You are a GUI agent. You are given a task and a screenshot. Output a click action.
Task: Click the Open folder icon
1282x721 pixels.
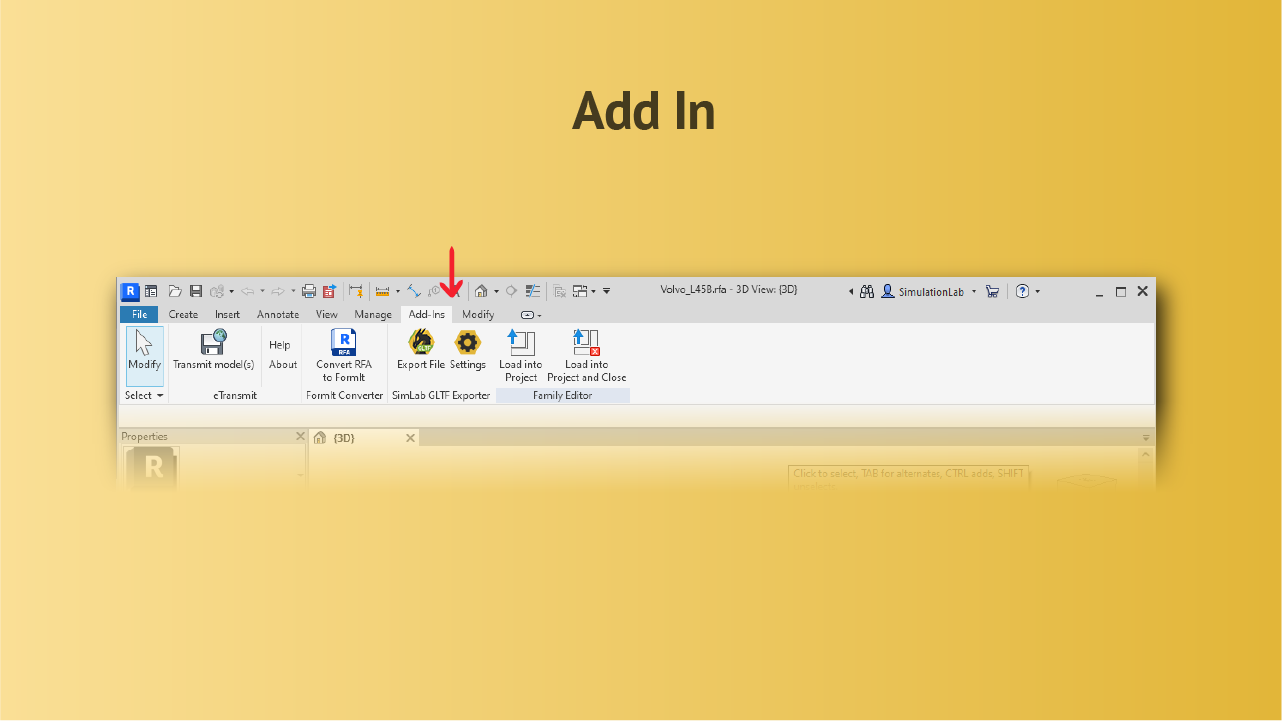pyautogui.click(x=175, y=291)
